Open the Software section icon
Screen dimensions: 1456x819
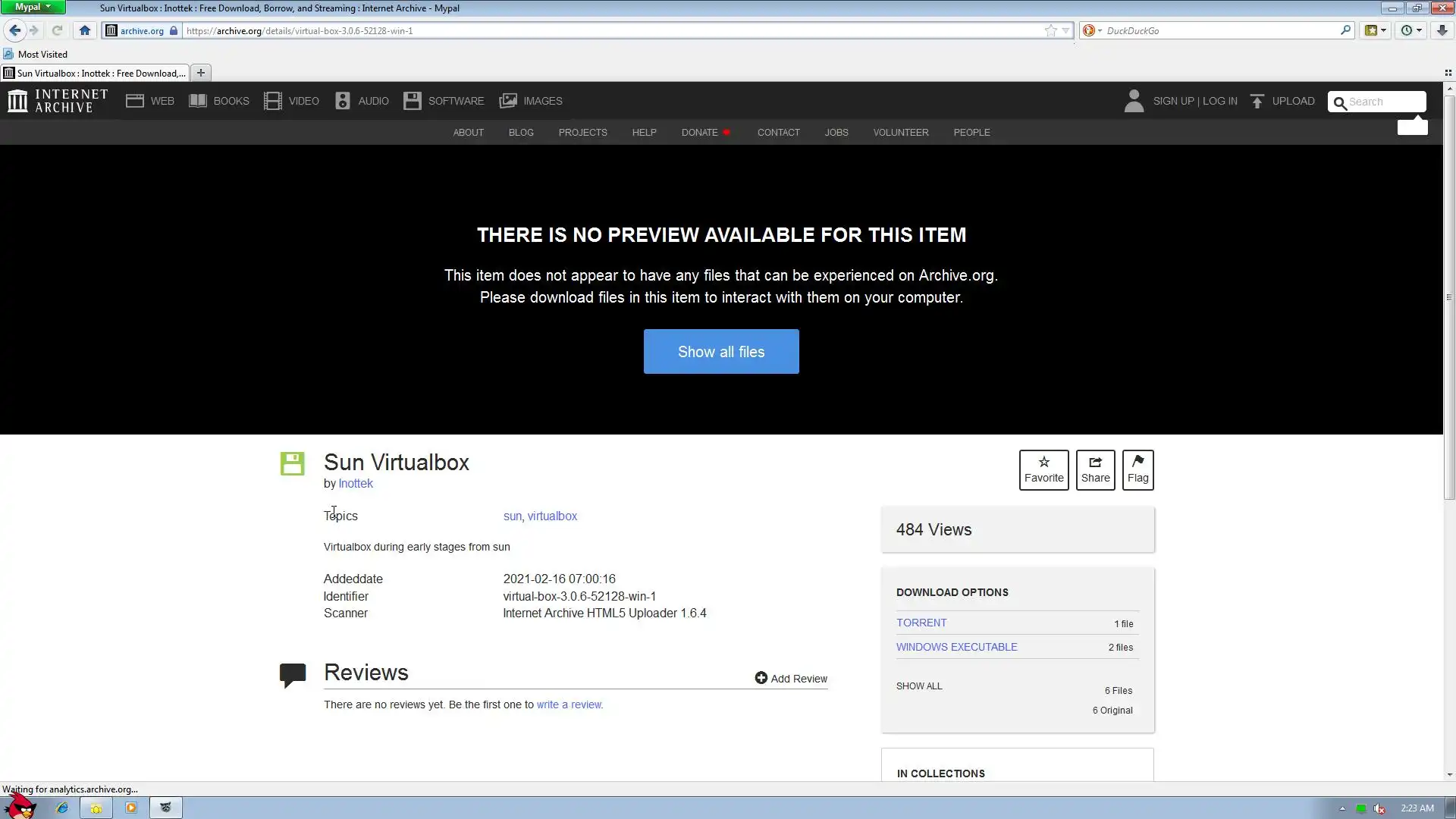(412, 101)
